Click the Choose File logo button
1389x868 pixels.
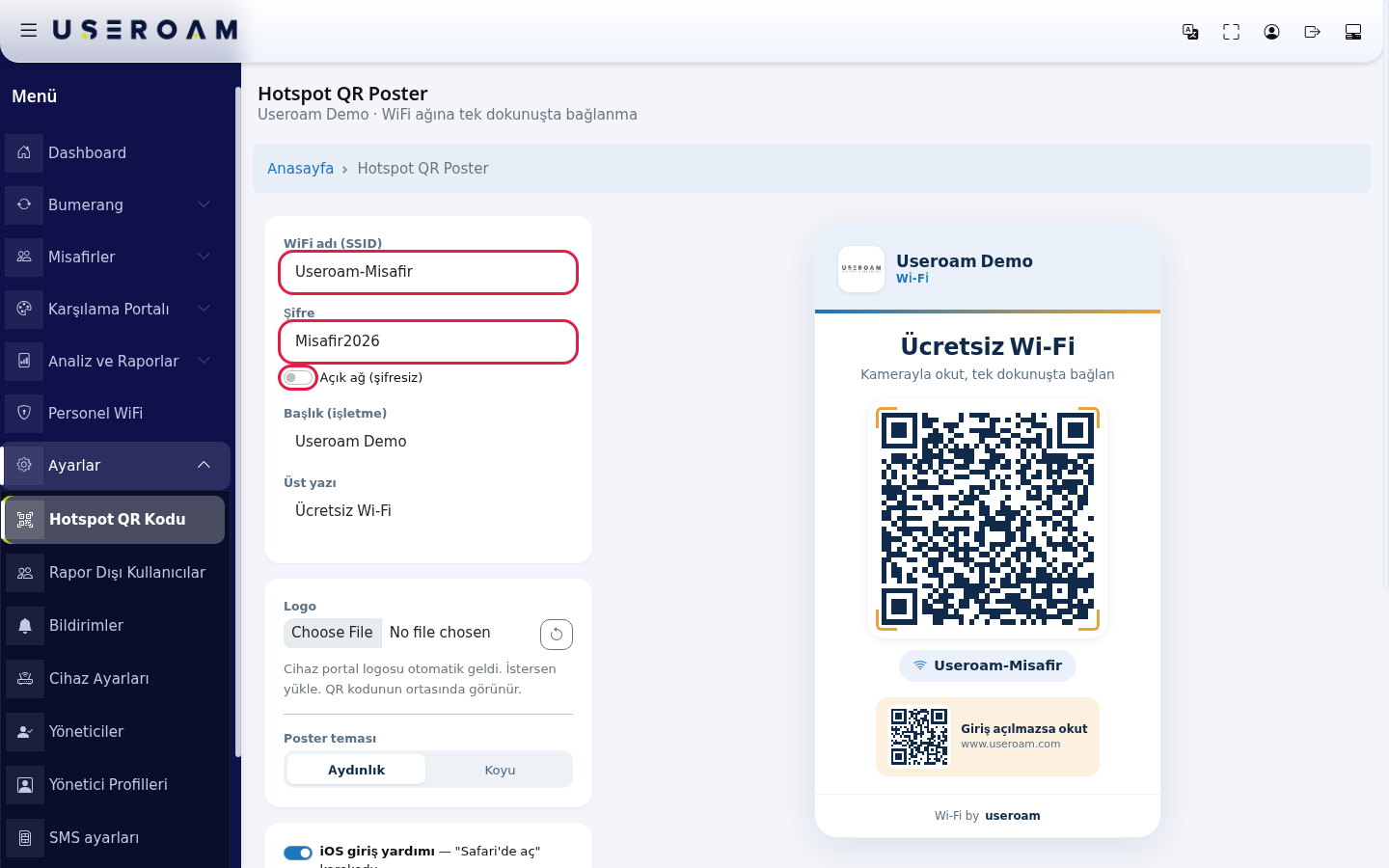(x=332, y=633)
